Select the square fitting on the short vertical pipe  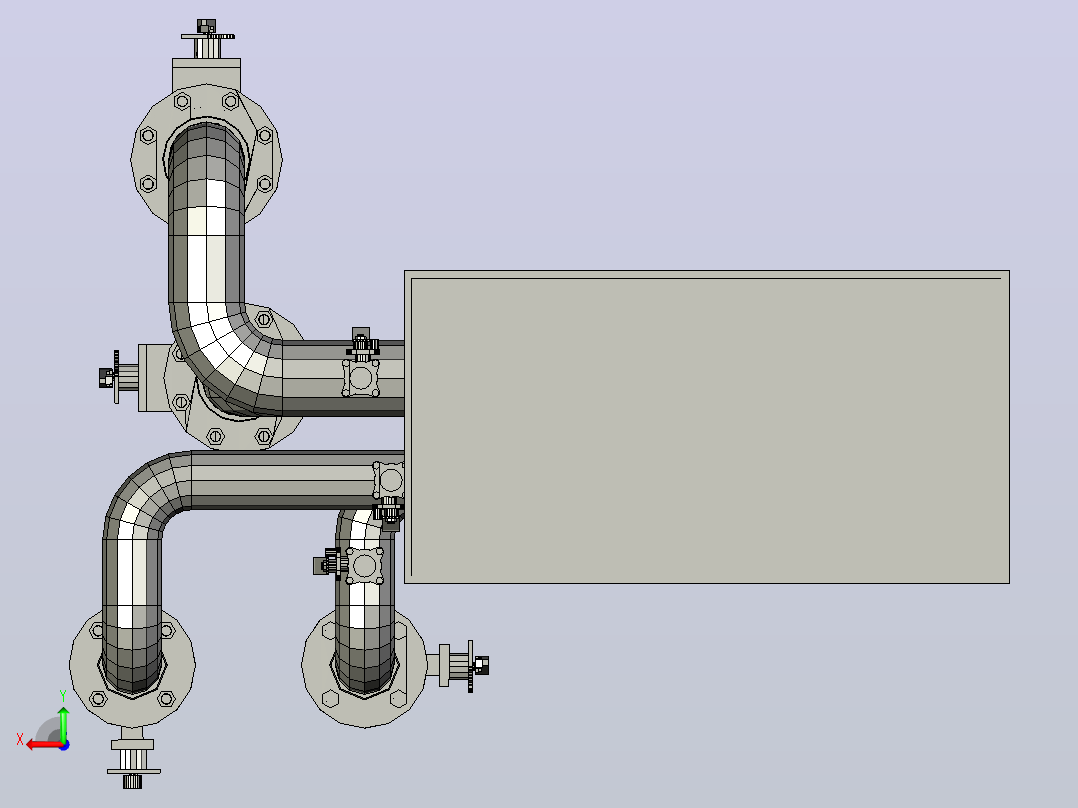[x=364, y=565]
